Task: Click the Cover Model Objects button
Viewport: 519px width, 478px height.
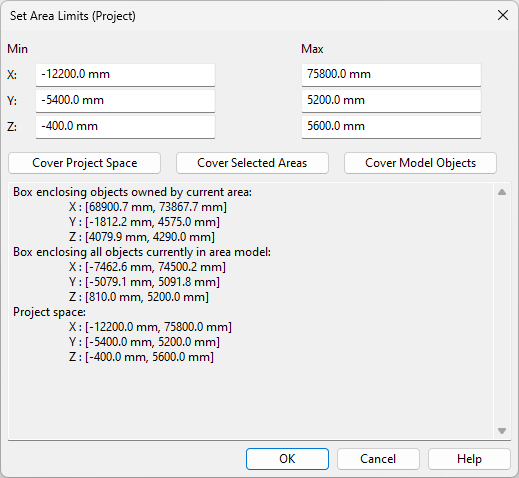Action: pyautogui.click(x=420, y=163)
